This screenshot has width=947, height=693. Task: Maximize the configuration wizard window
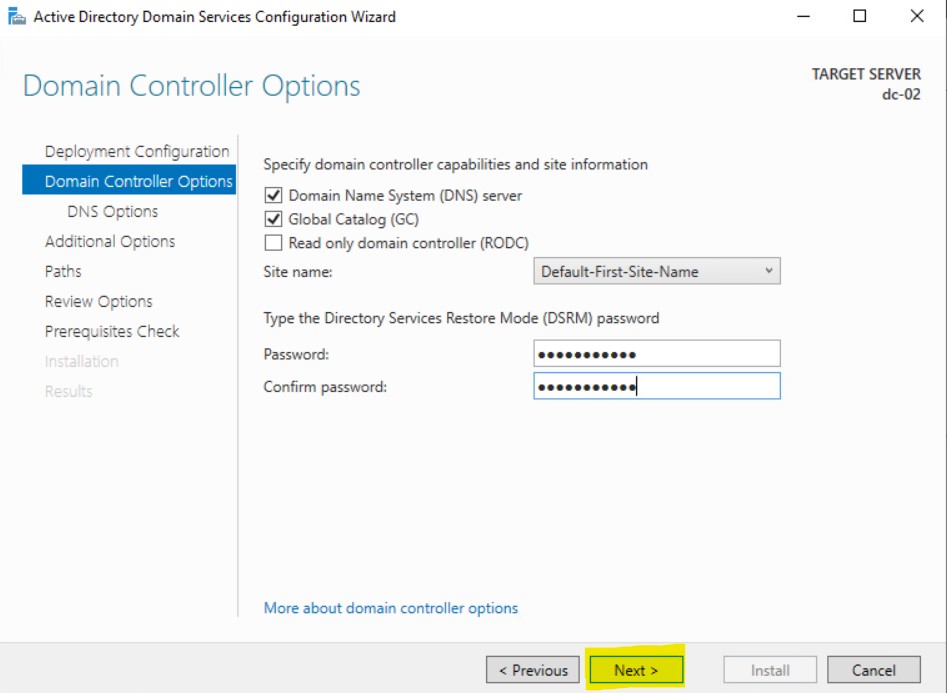860,16
